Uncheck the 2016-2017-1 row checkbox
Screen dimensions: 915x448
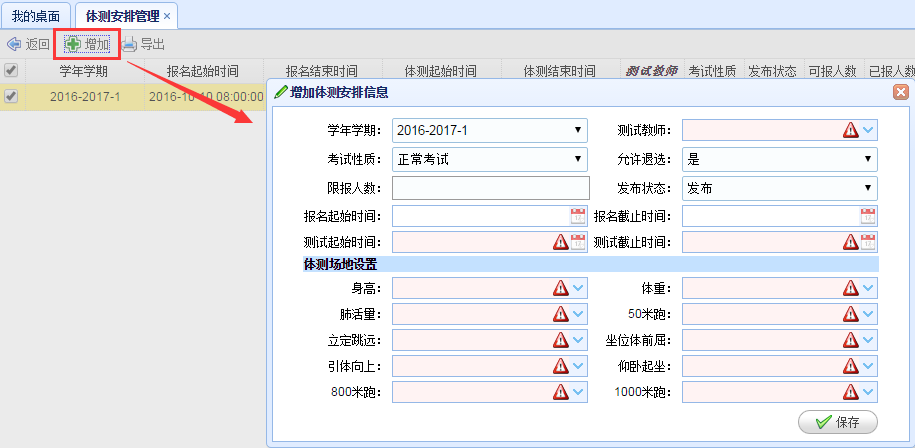(x=11, y=97)
